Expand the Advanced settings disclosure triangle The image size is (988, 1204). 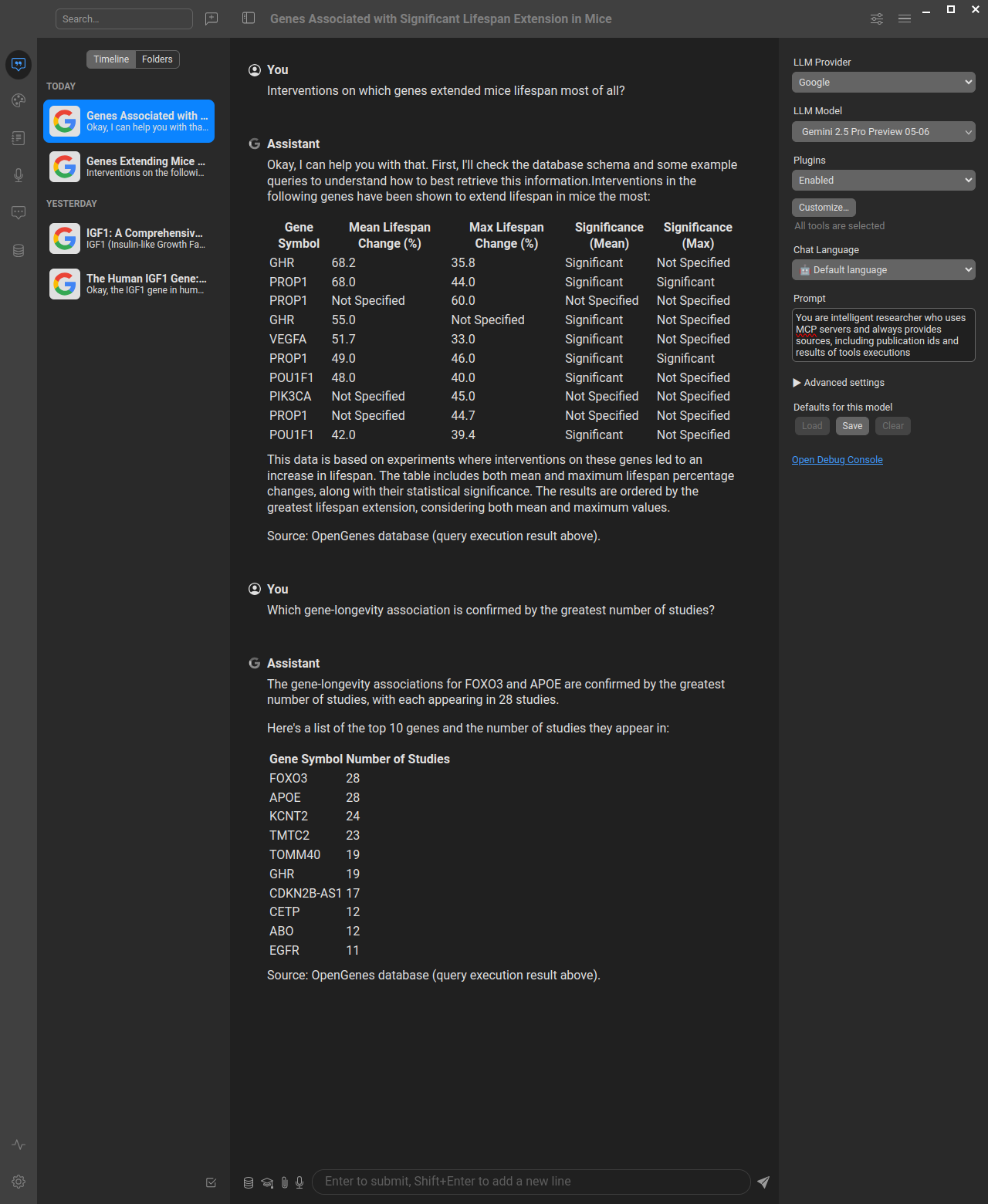pos(797,383)
